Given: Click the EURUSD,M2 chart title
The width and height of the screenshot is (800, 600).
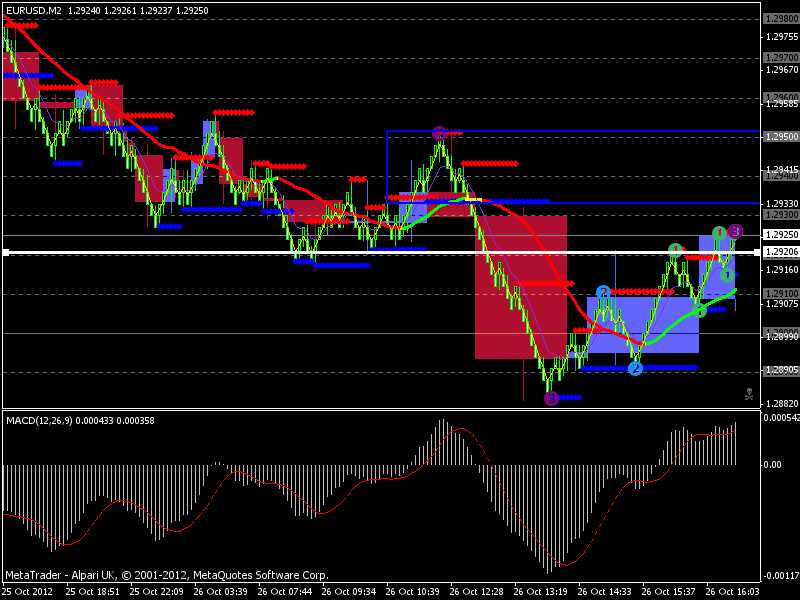Looking at the screenshot, I should pos(34,10).
